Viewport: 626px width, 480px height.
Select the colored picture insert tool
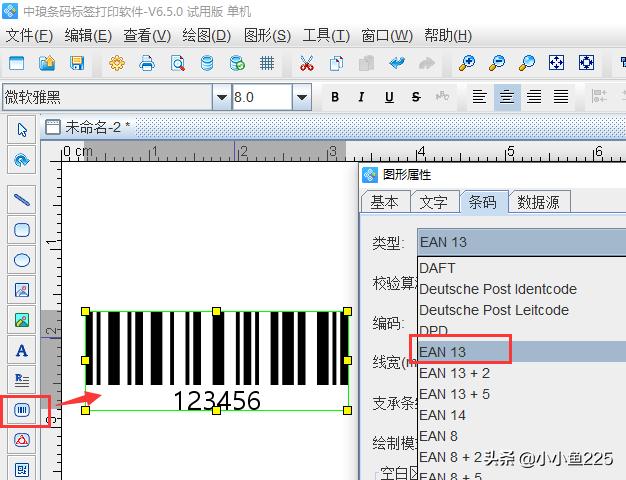(22, 320)
